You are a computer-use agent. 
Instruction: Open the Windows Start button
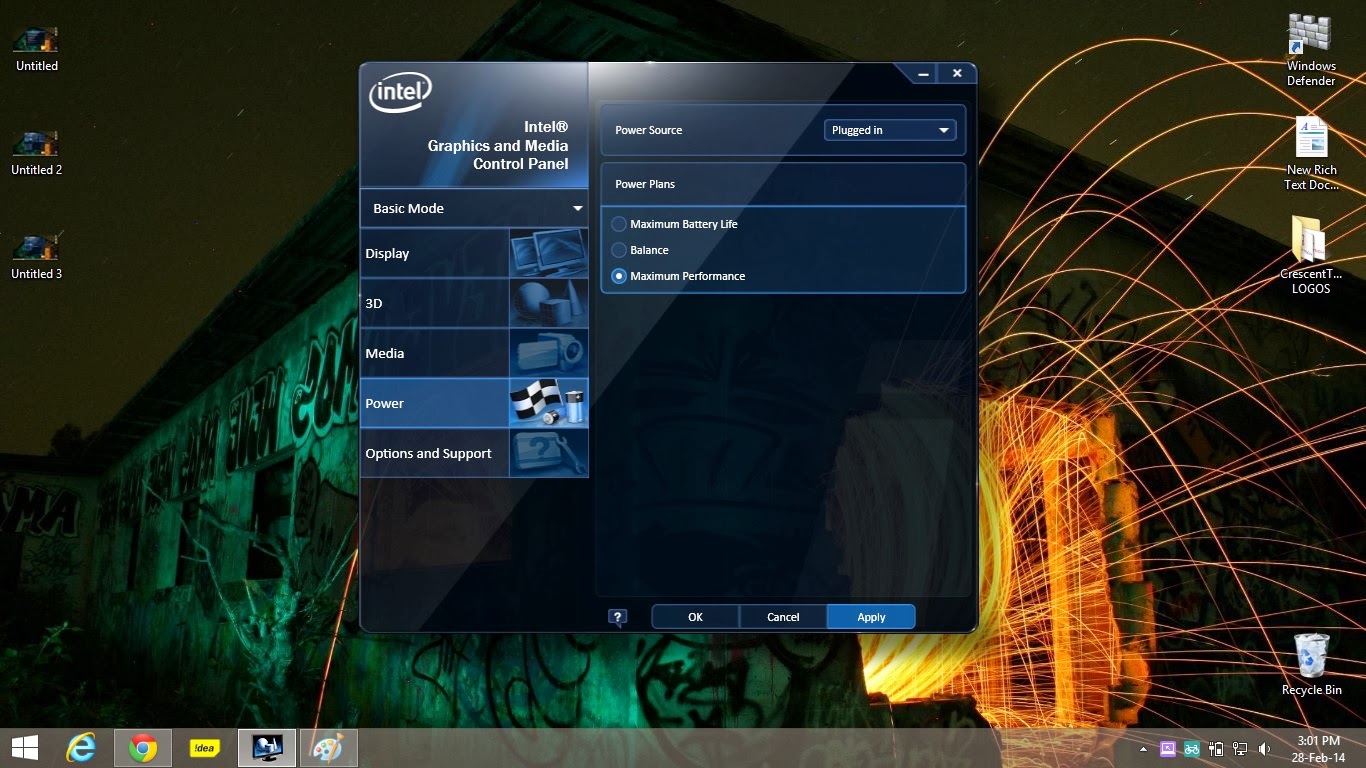pos(25,748)
